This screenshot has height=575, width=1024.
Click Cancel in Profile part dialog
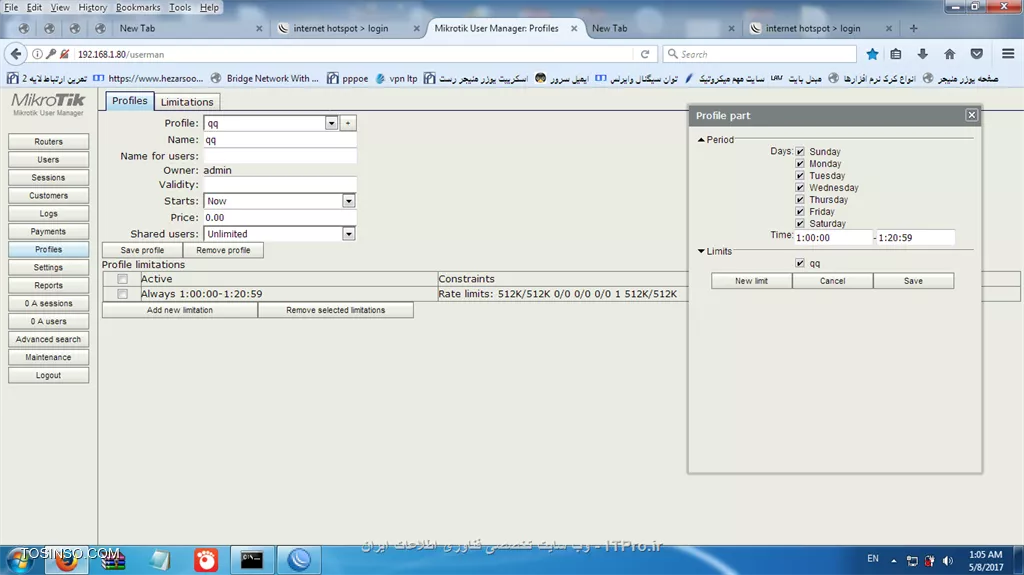(x=832, y=281)
